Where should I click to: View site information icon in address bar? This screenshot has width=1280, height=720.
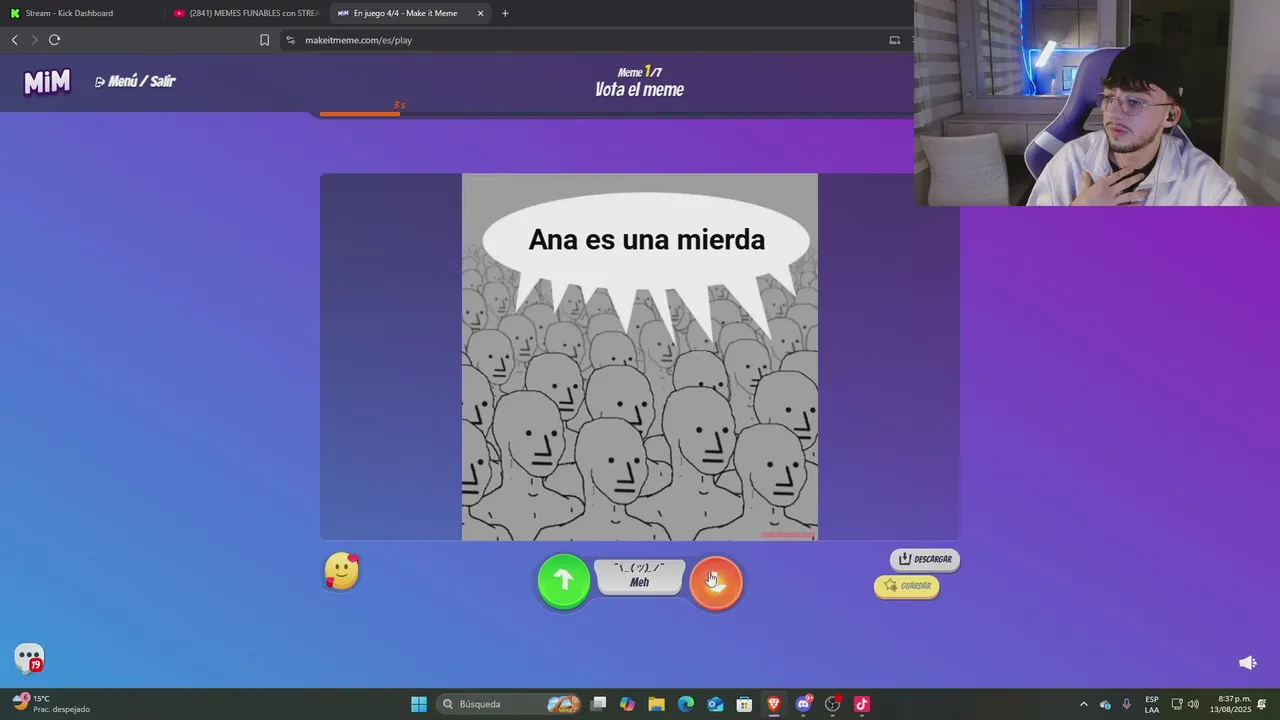click(290, 40)
